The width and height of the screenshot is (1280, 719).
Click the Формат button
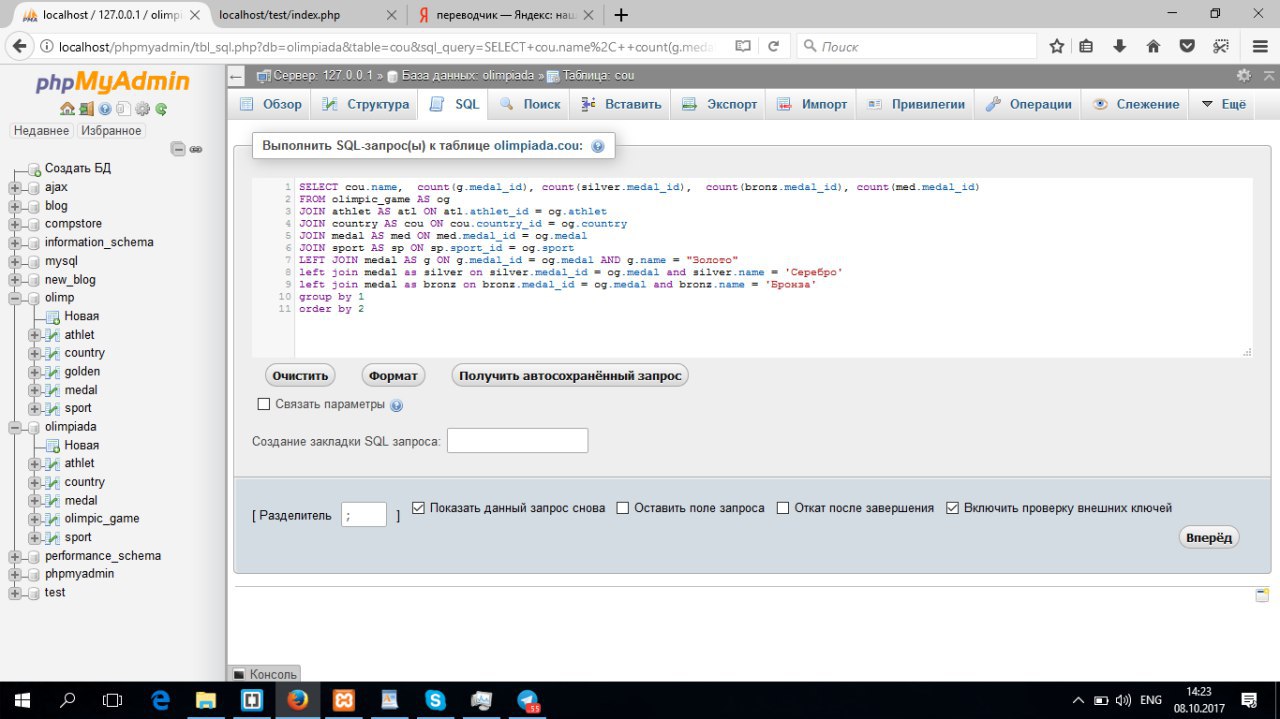click(x=393, y=376)
